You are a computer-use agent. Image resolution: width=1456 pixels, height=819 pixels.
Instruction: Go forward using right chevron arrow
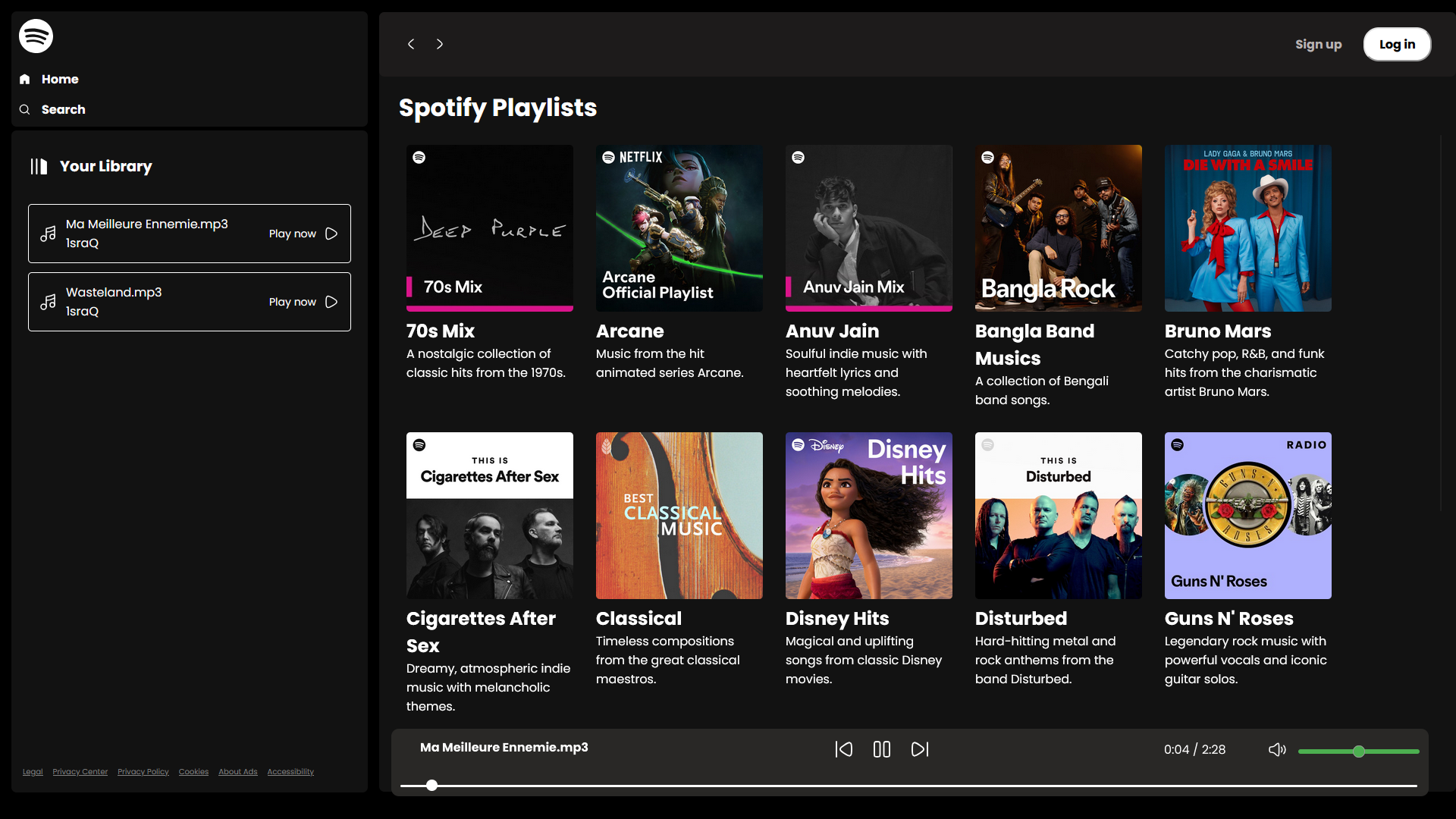[440, 44]
